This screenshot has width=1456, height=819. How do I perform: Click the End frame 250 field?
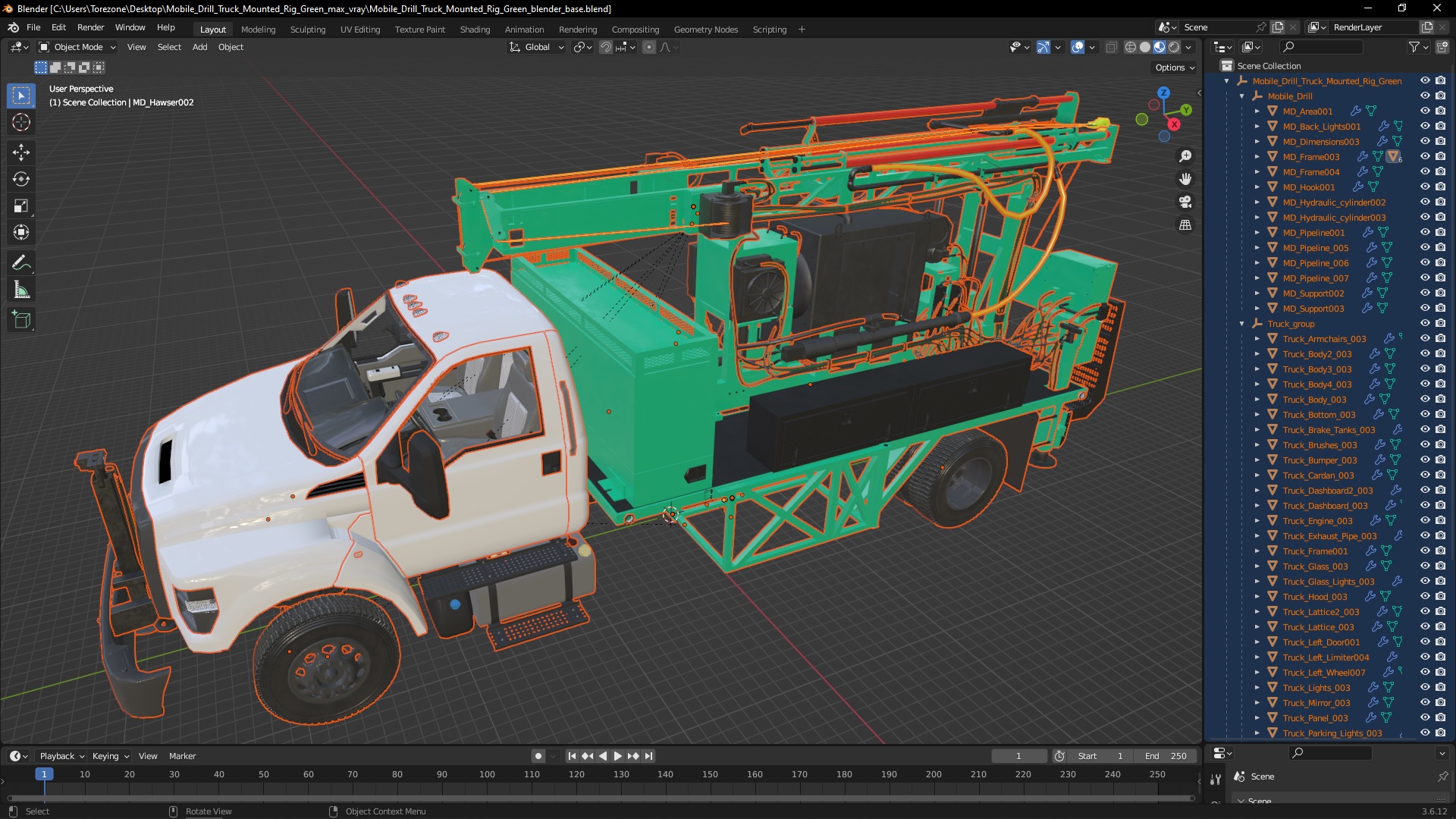[1166, 756]
